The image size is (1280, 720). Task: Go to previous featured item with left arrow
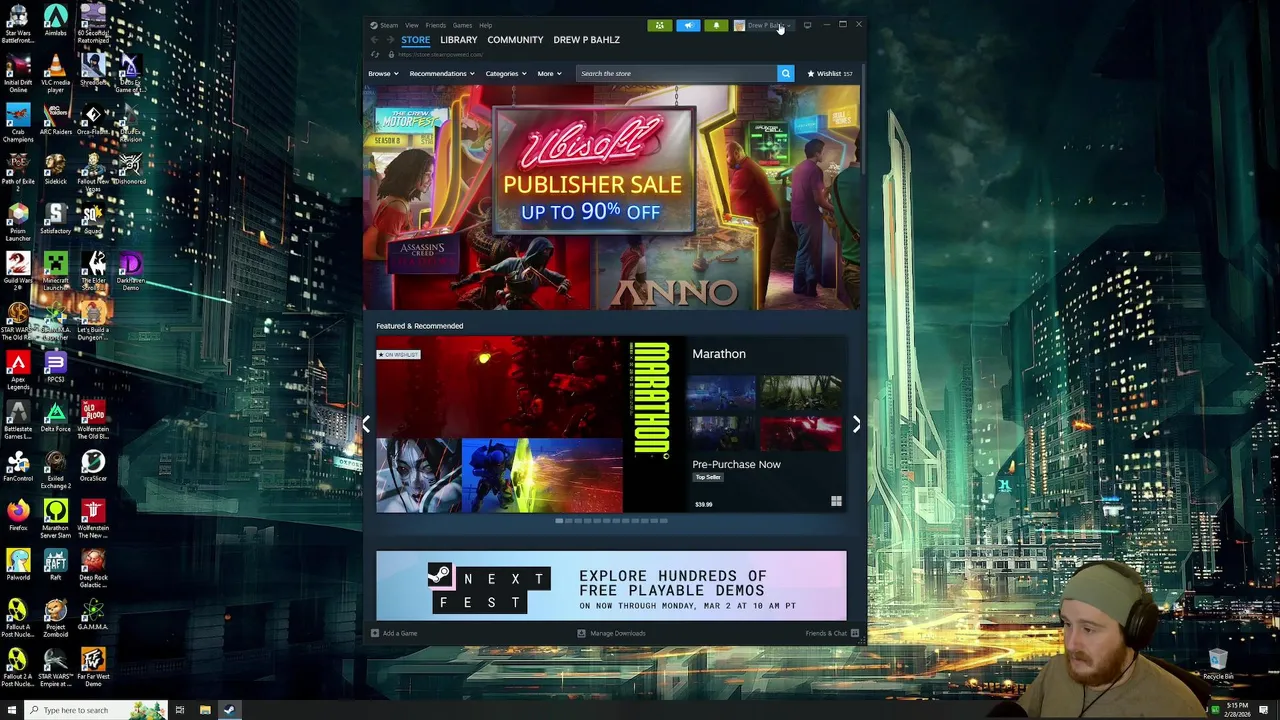[x=366, y=424]
